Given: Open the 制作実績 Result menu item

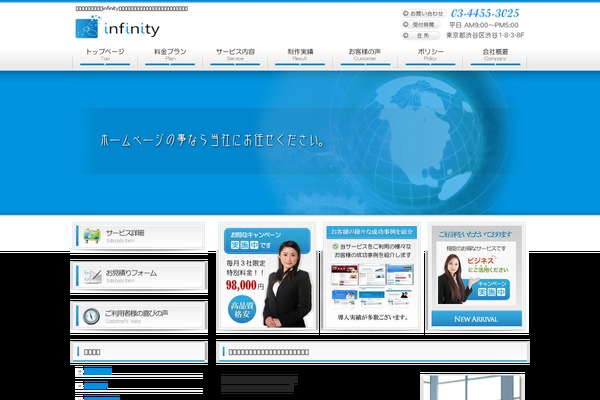Looking at the screenshot, I should tap(300, 57).
